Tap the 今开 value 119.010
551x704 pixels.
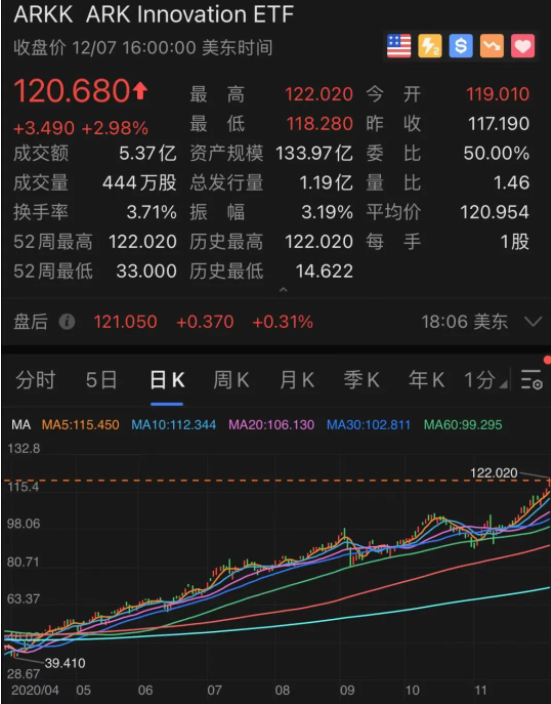click(498, 94)
